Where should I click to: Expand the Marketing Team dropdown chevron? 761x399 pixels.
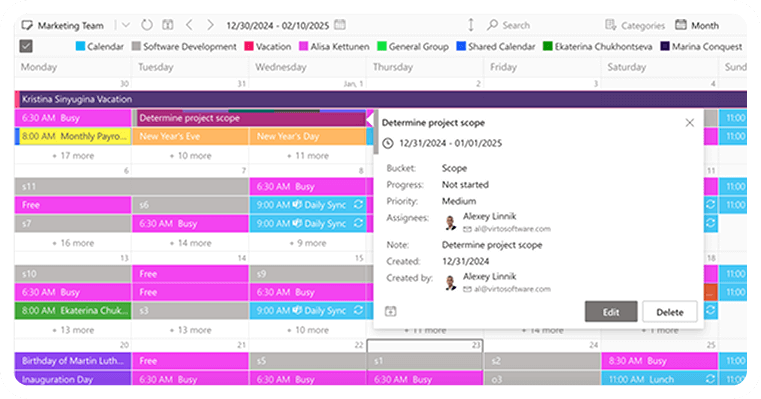pos(126,25)
